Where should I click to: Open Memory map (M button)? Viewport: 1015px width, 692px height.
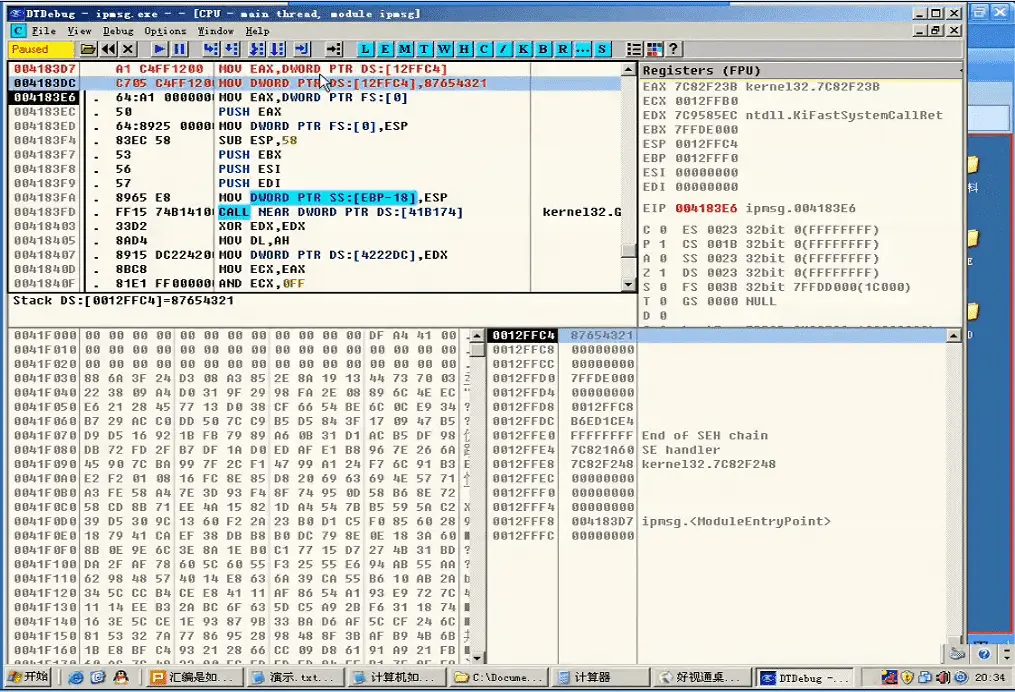coord(405,49)
